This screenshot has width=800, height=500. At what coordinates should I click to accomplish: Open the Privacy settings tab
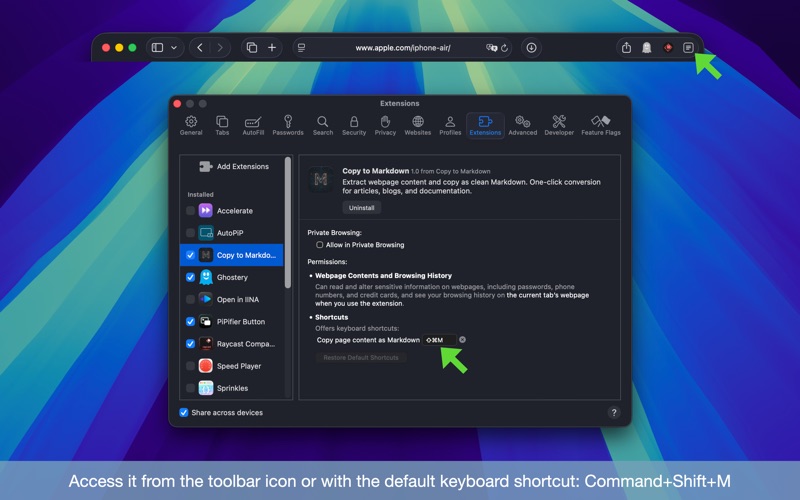[385, 125]
